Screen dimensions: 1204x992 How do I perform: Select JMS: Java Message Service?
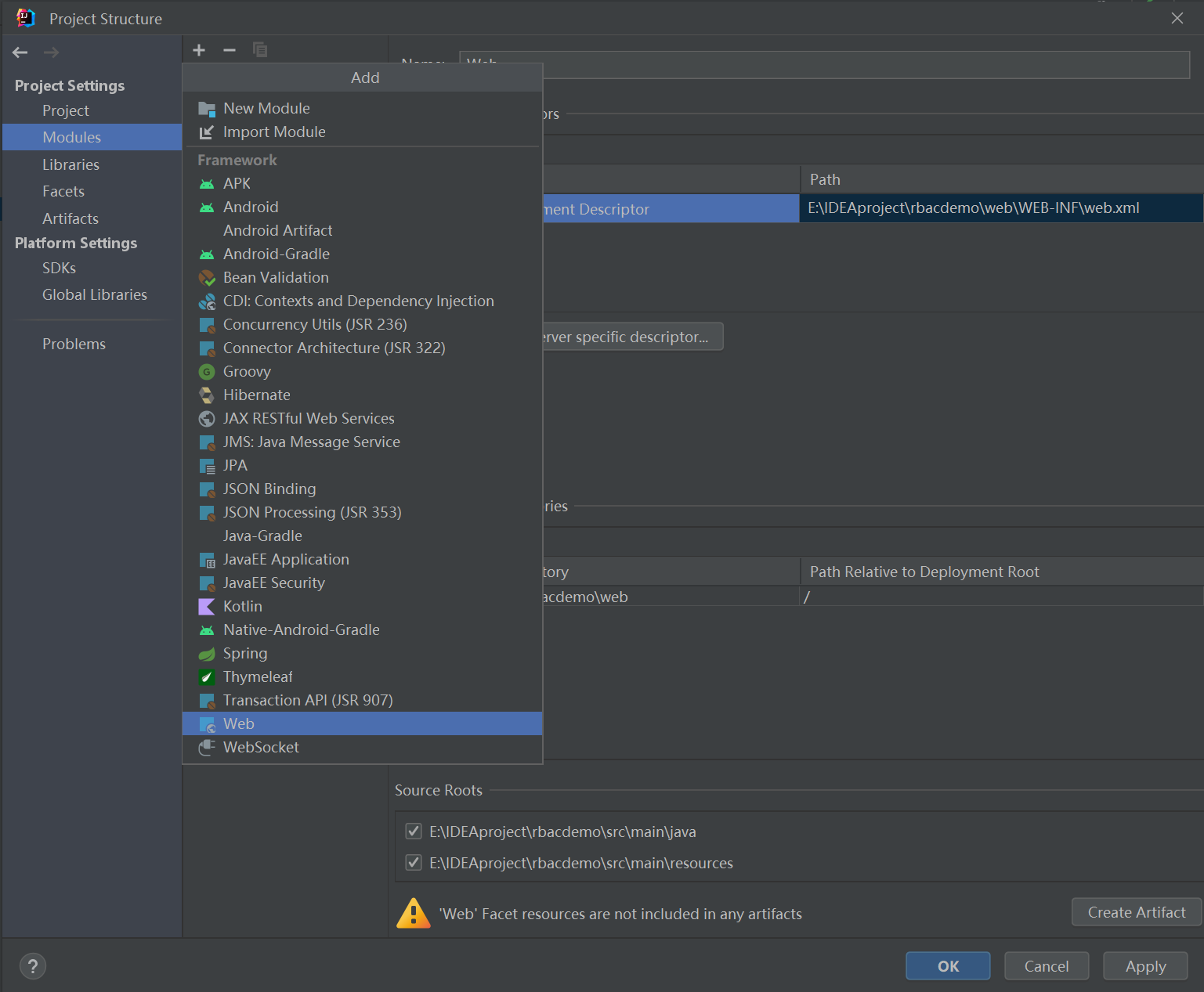pos(363,442)
